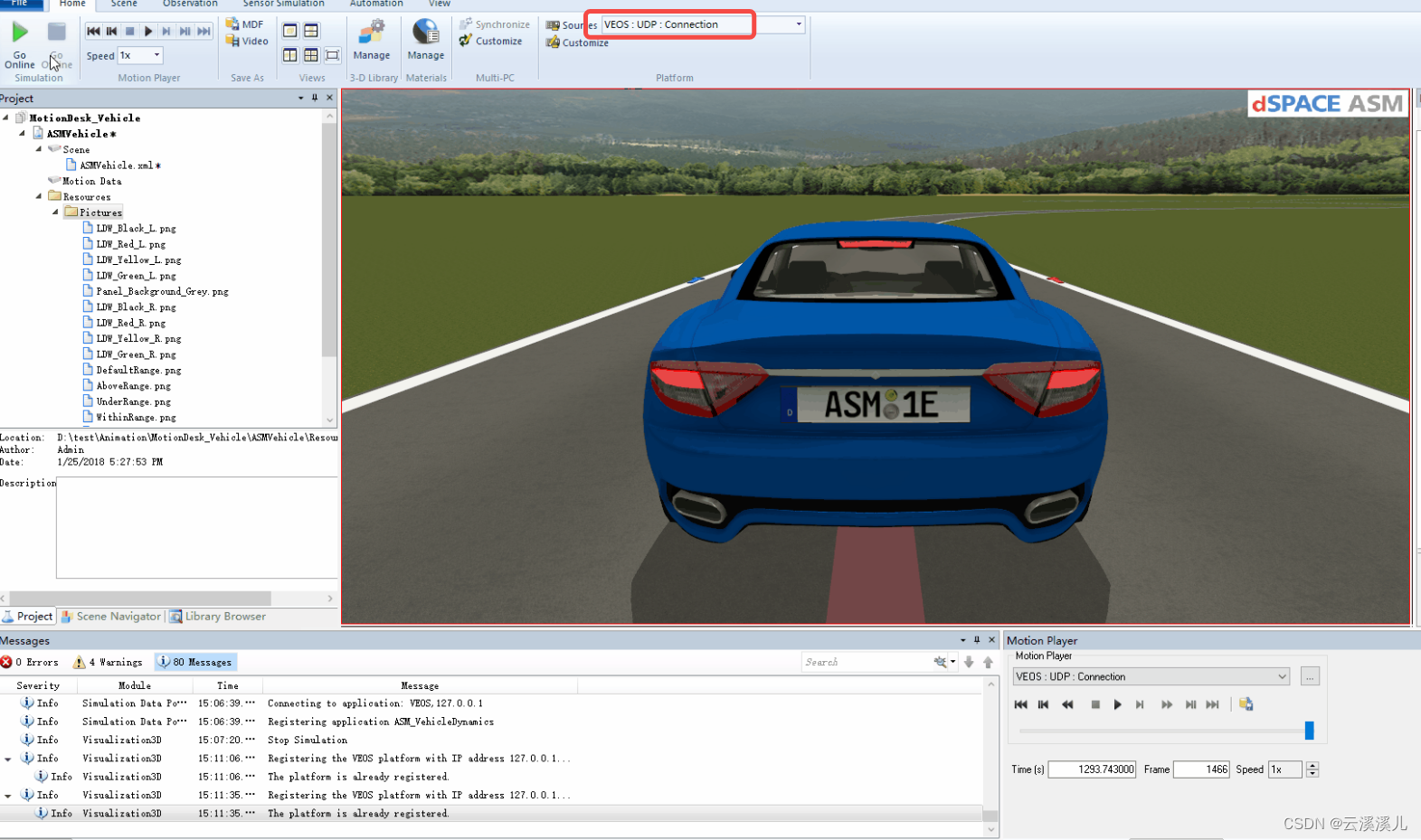Collapse the Scene tree node
This screenshot has width=1421, height=840.
click(39, 149)
